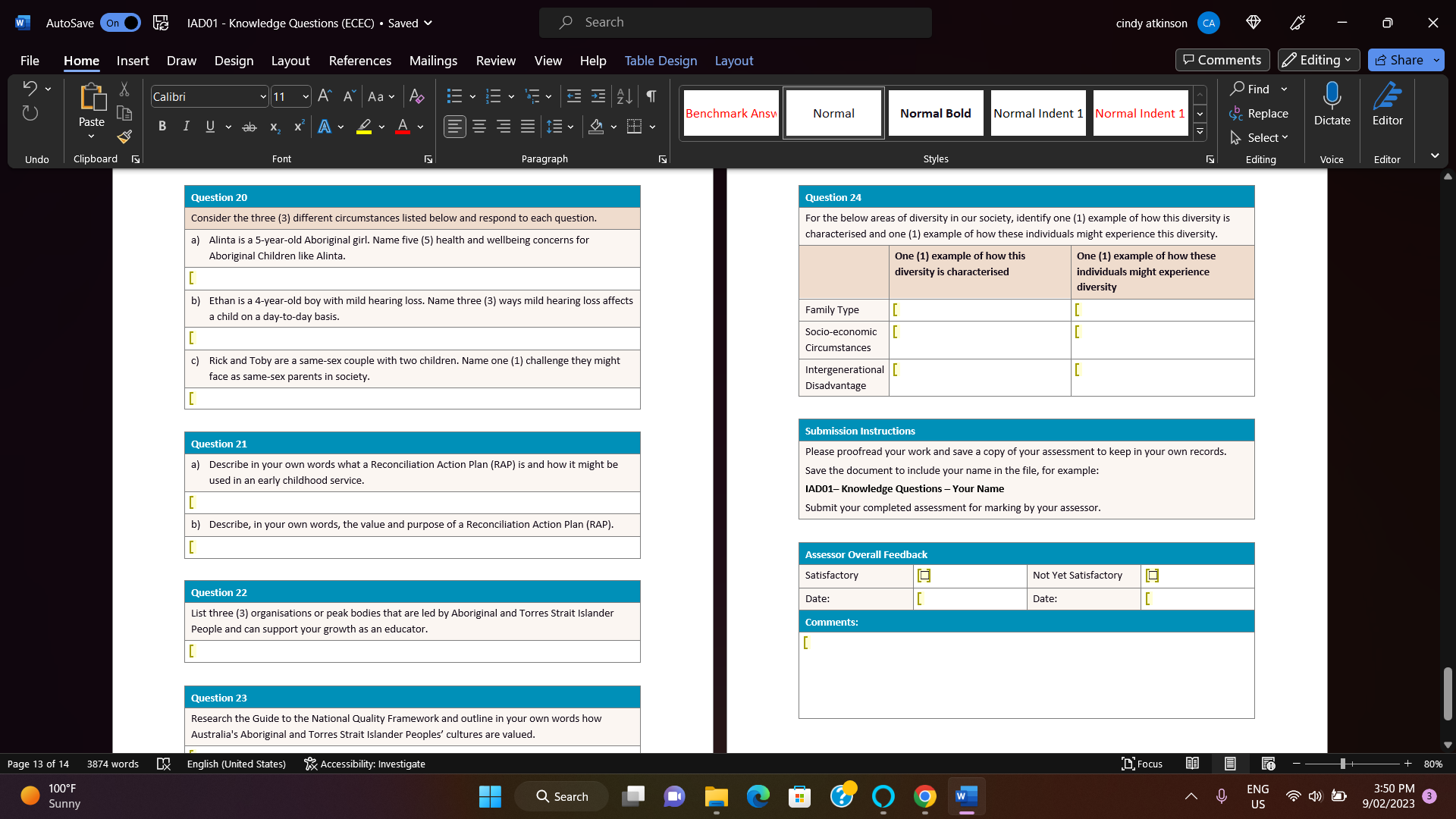Apply strikethrough formatting
Image resolution: width=1456 pixels, height=819 pixels.
click(249, 127)
